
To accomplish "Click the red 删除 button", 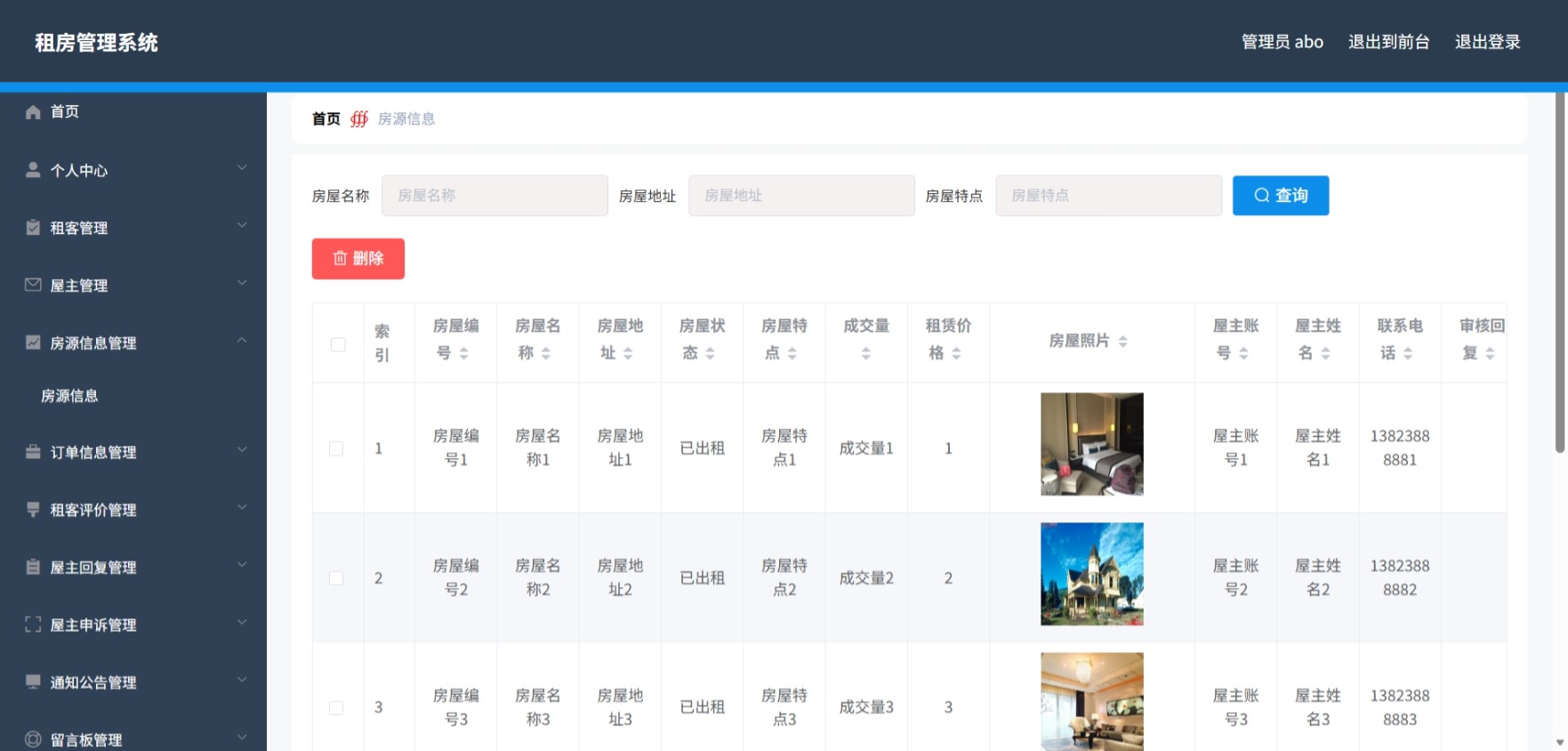I will [358, 259].
